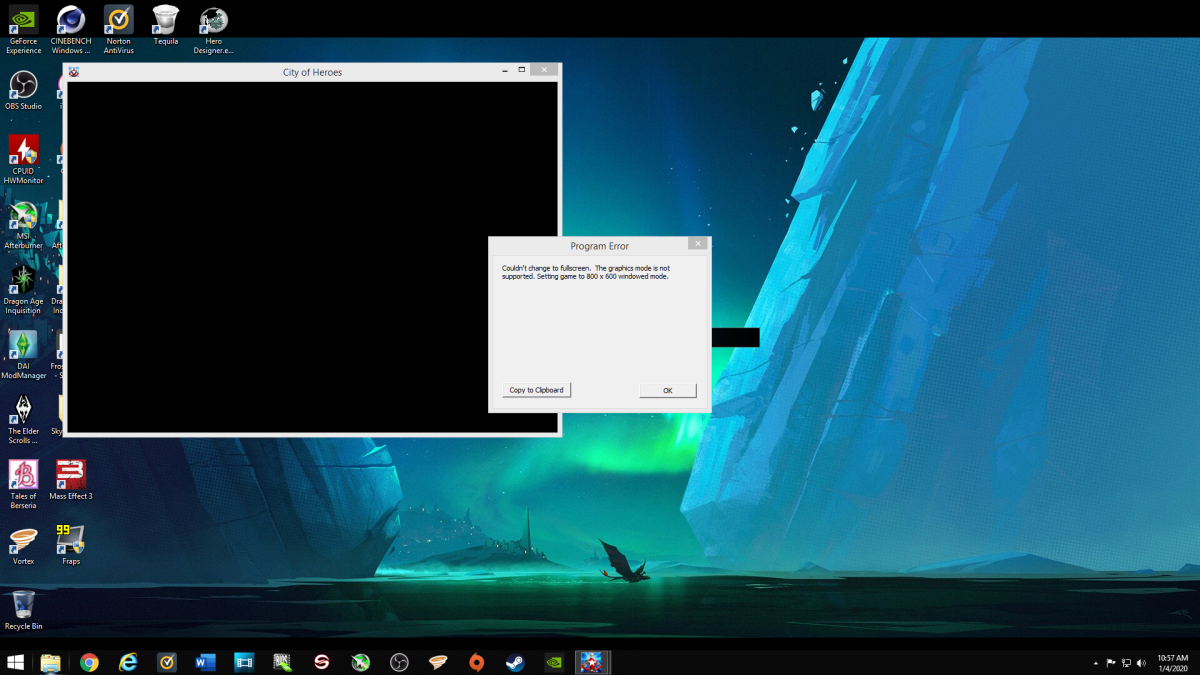Open the volume control in system tray
Screen dimensions: 1200x675
tap(1142, 663)
